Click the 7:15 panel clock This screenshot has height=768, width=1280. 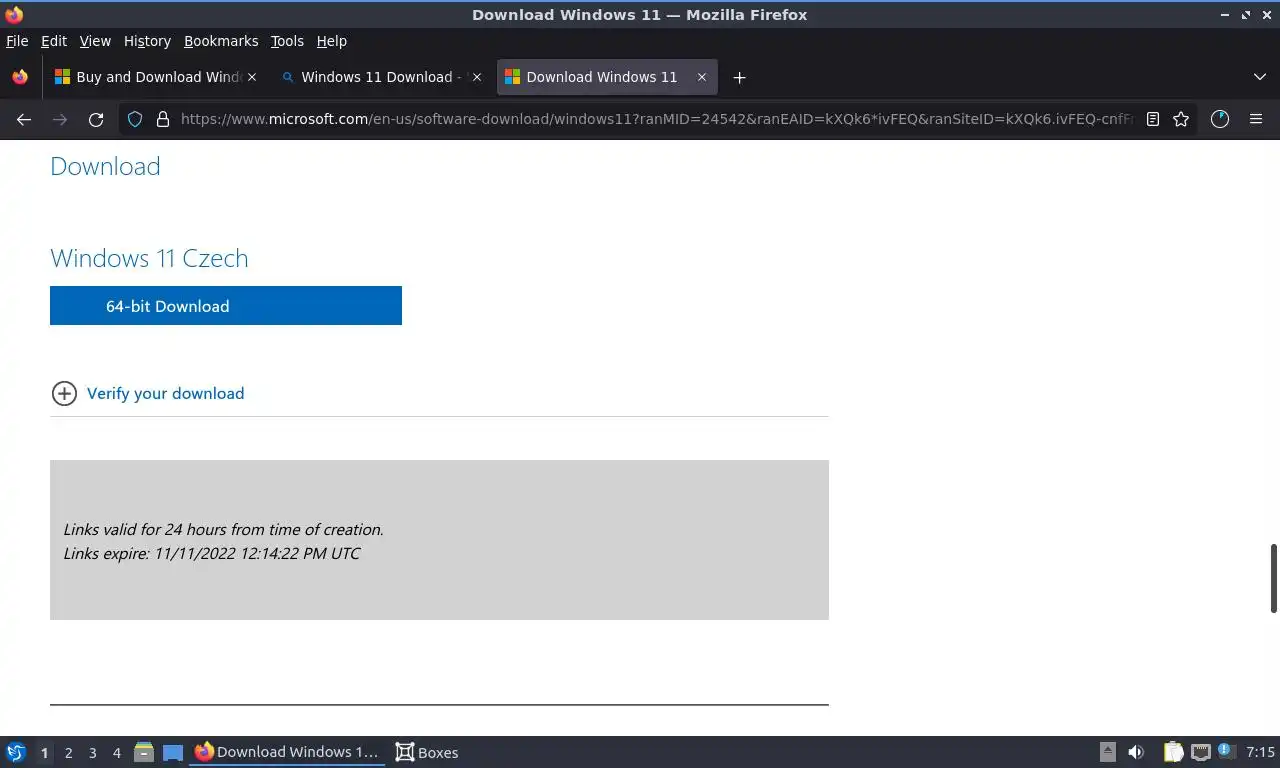click(x=1260, y=752)
